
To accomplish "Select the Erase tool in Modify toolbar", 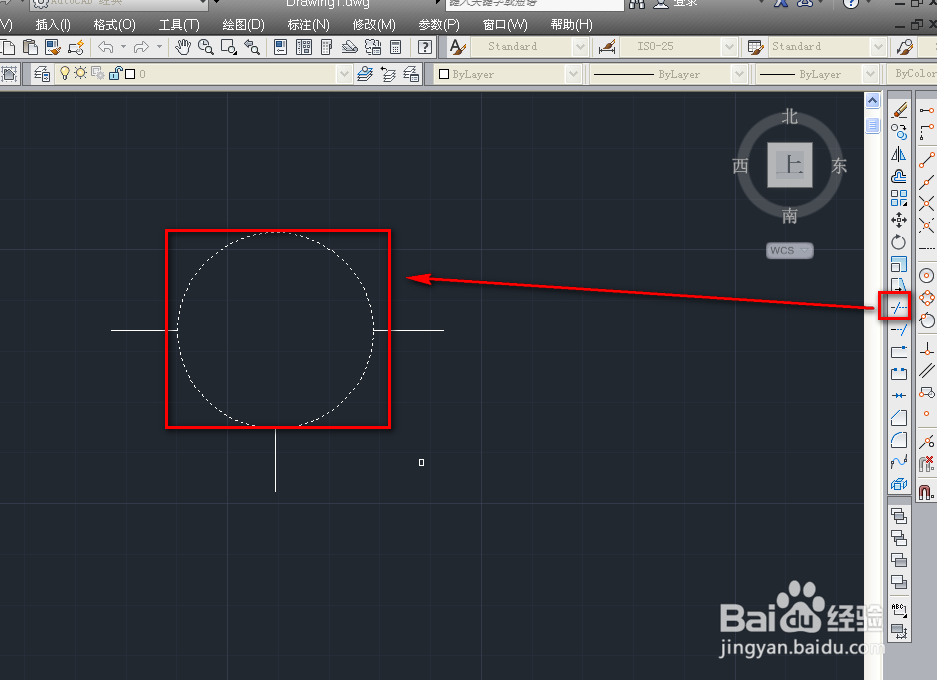I will tap(899, 110).
